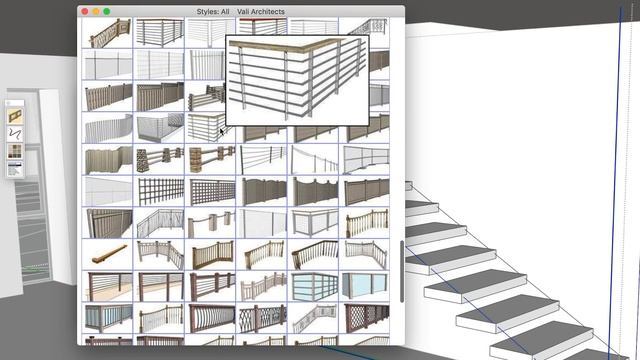Choose the brick pillar wooden rail fence
This screenshot has width=640, height=360.
(211, 160)
